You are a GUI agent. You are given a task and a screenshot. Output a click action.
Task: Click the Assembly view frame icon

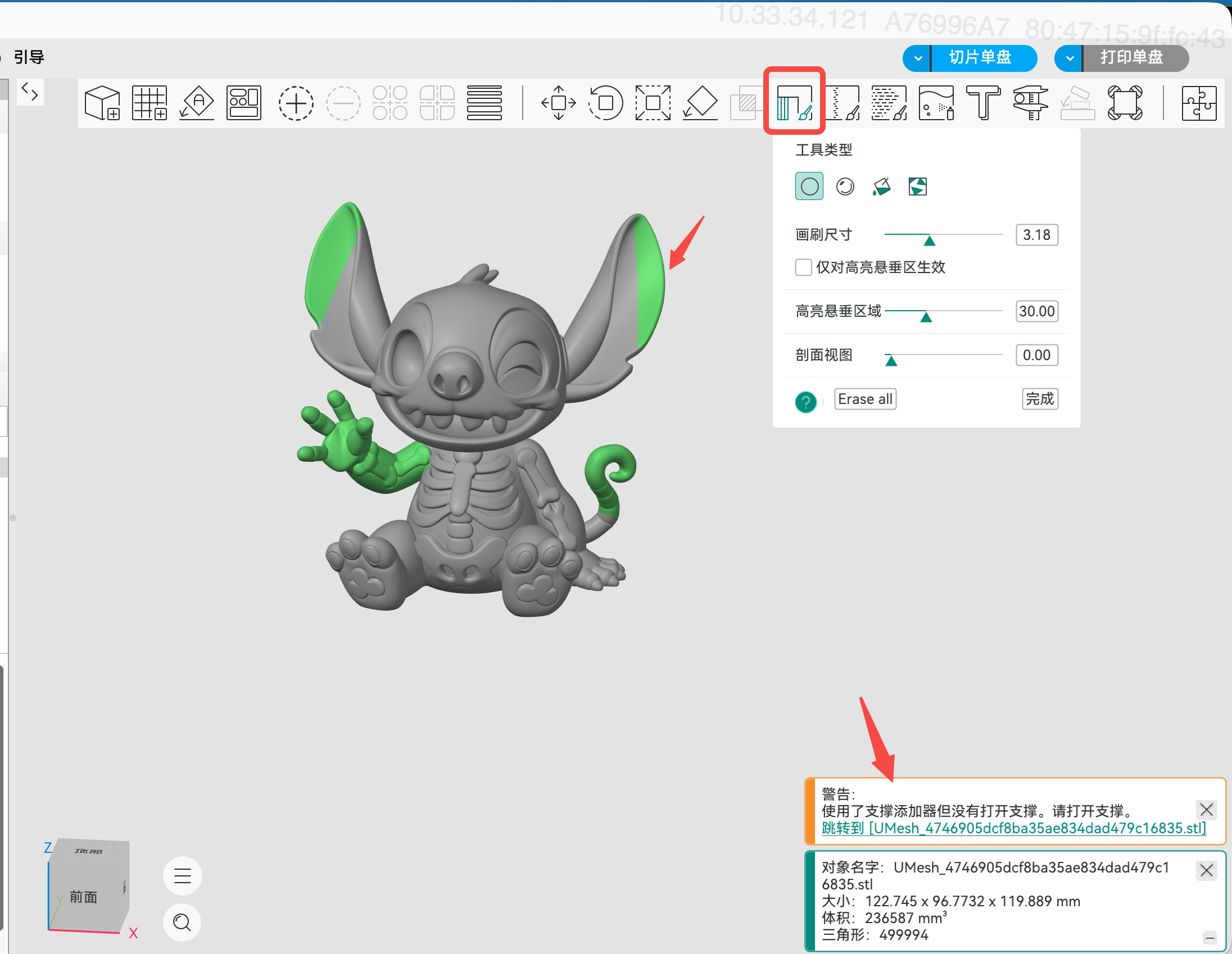point(1125,103)
